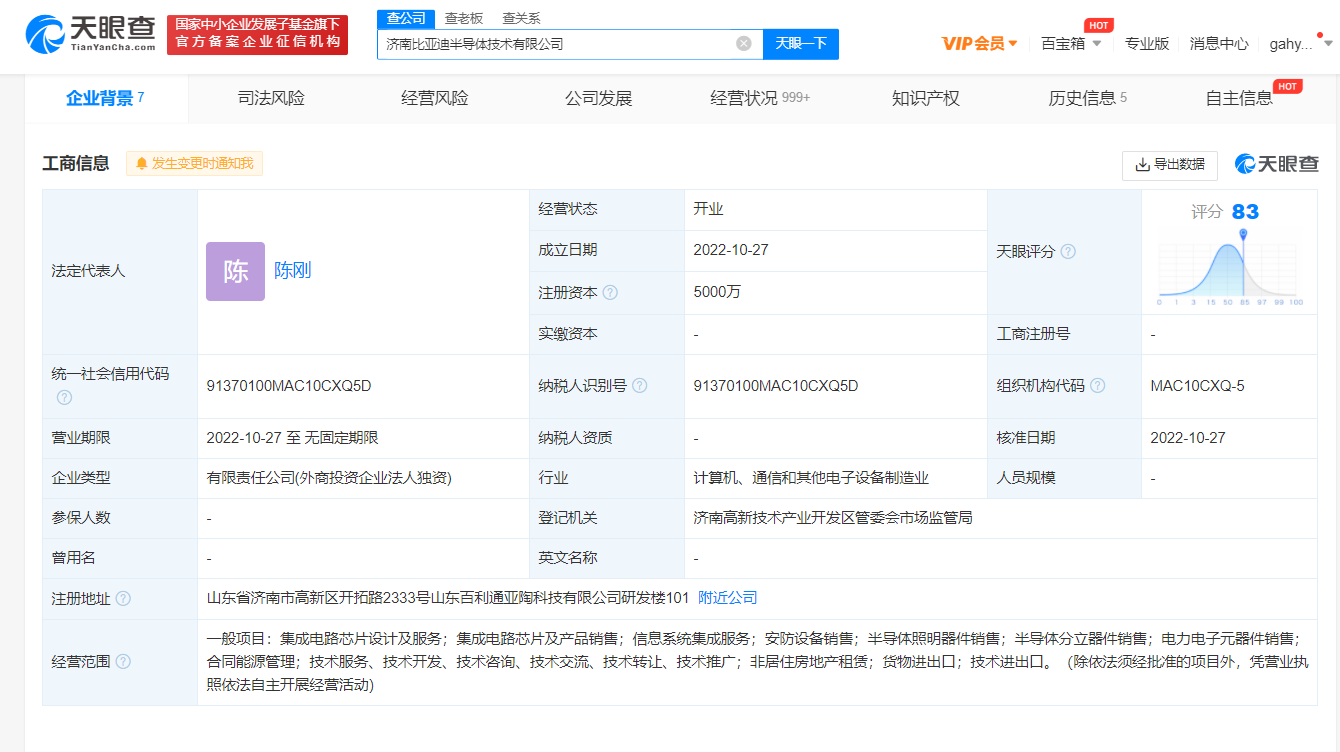Image resolution: width=1340 pixels, height=752 pixels.
Task: Switch to the 司法风险 tab
Action: pyautogui.click(x=270, y=98)
